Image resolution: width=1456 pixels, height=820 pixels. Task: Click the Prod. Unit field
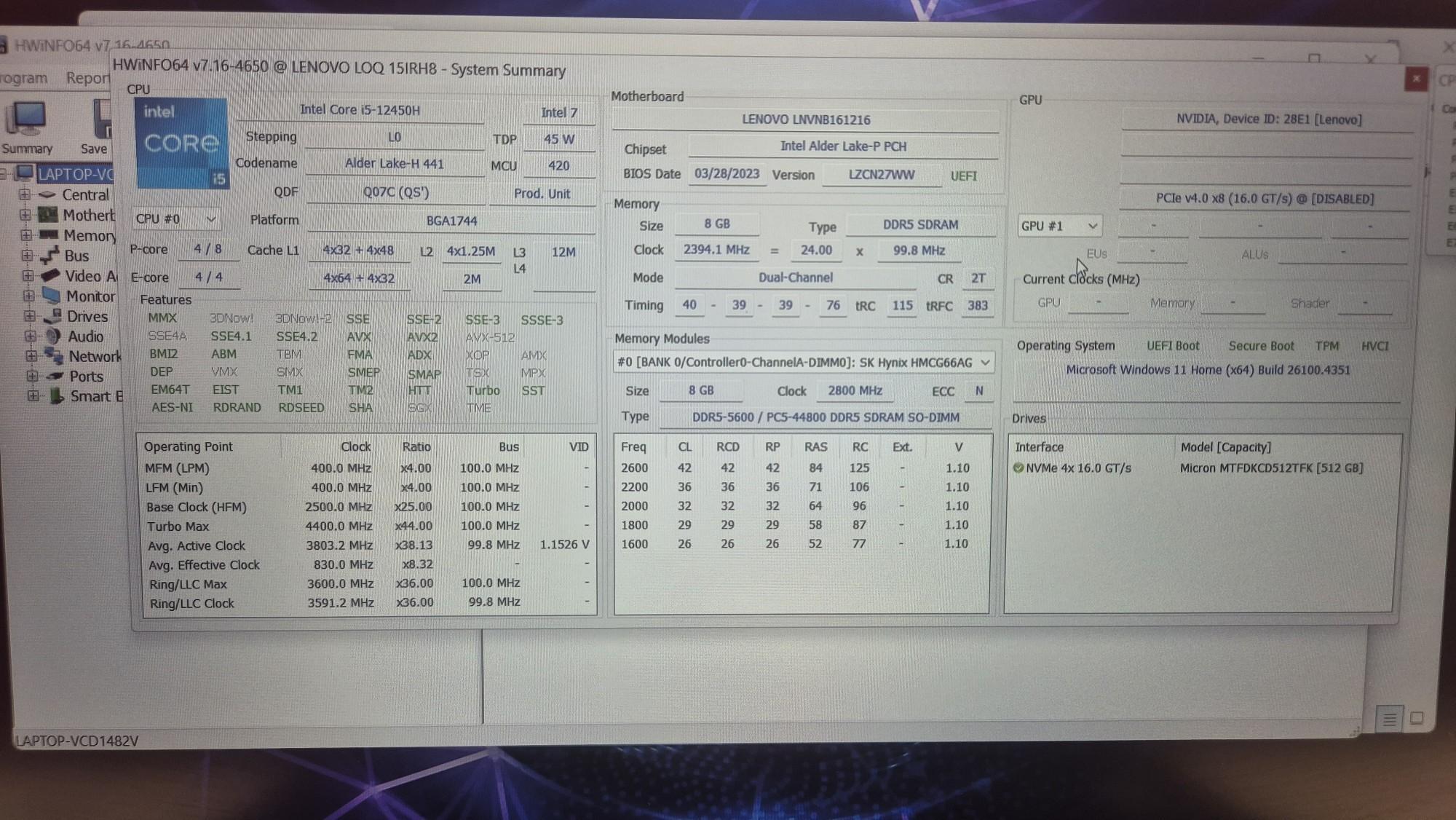click(x=542, y=194)
